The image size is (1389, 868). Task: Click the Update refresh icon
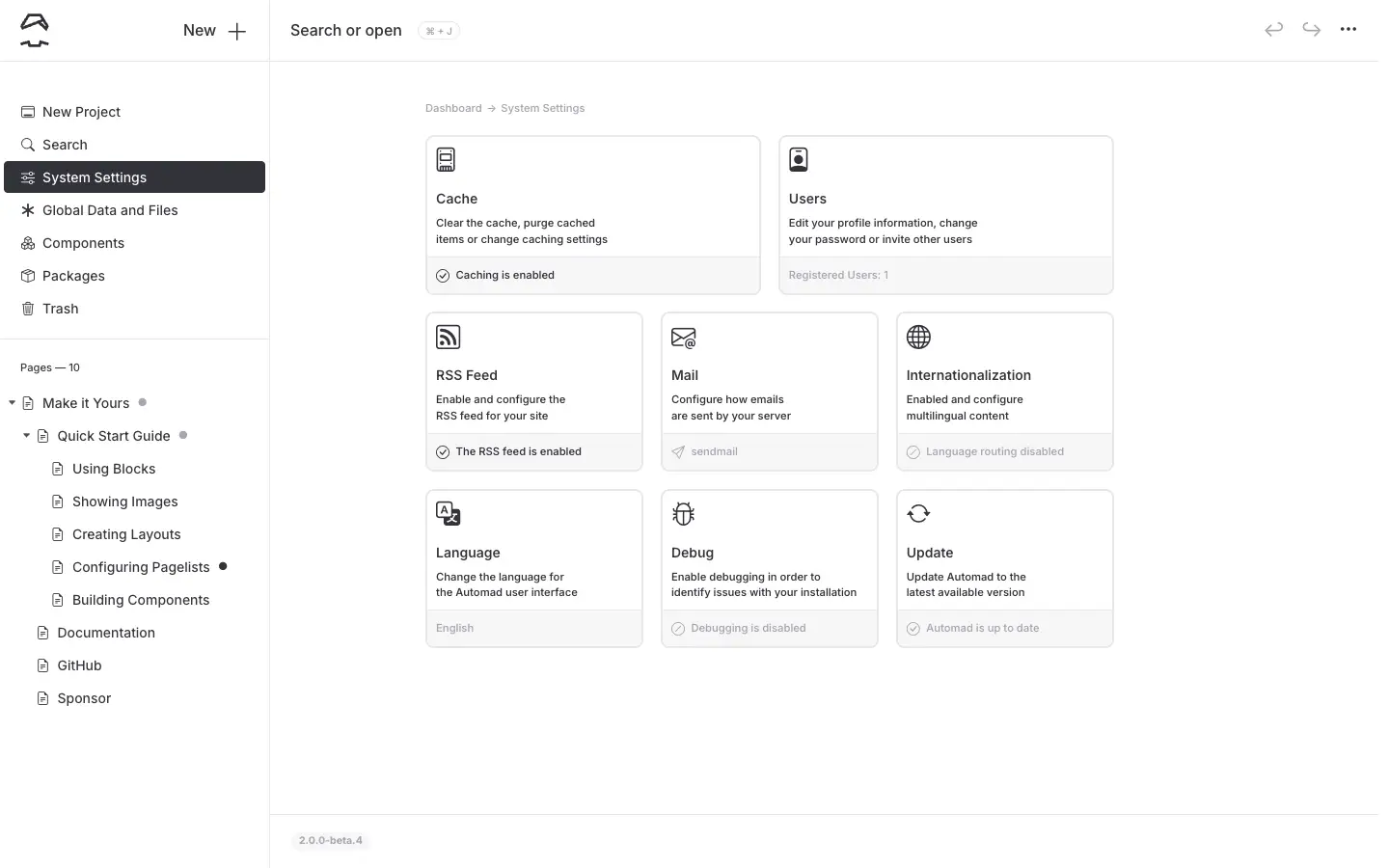pos(918,513)
